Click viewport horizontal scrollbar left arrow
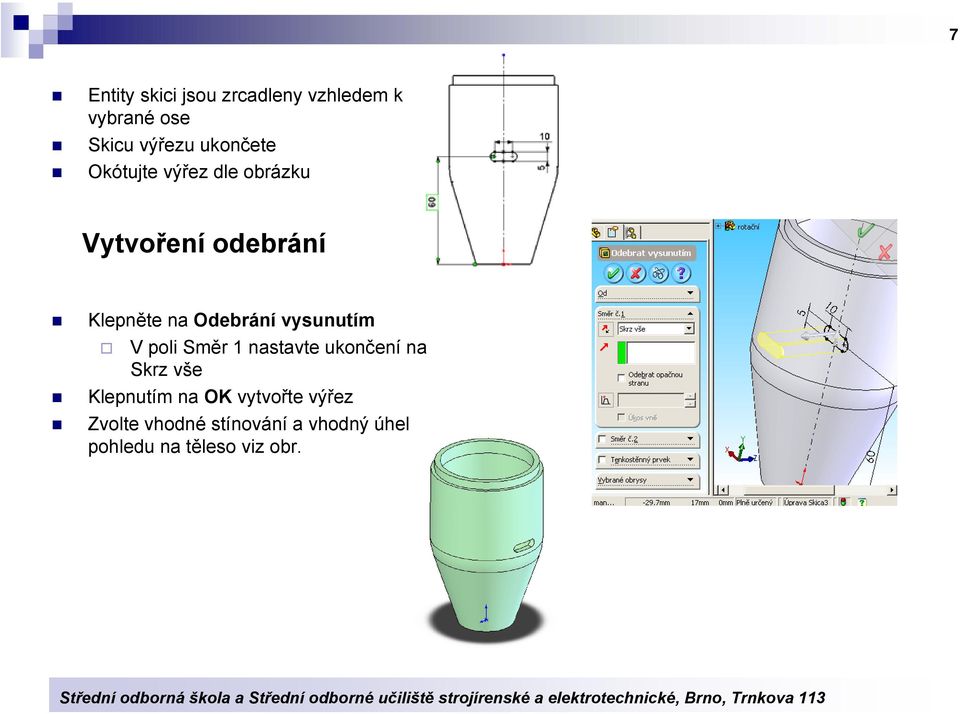960x714 pixels. click(723, 490)
